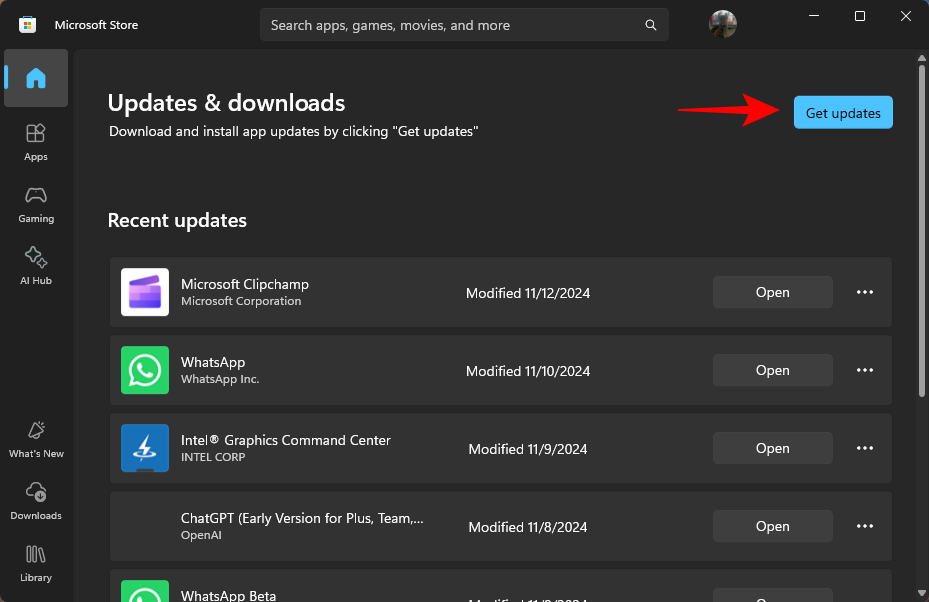Viewport: 929px width, 602px height.
Task: Open AI Hub from sidebar
Action: coord(36,265)
